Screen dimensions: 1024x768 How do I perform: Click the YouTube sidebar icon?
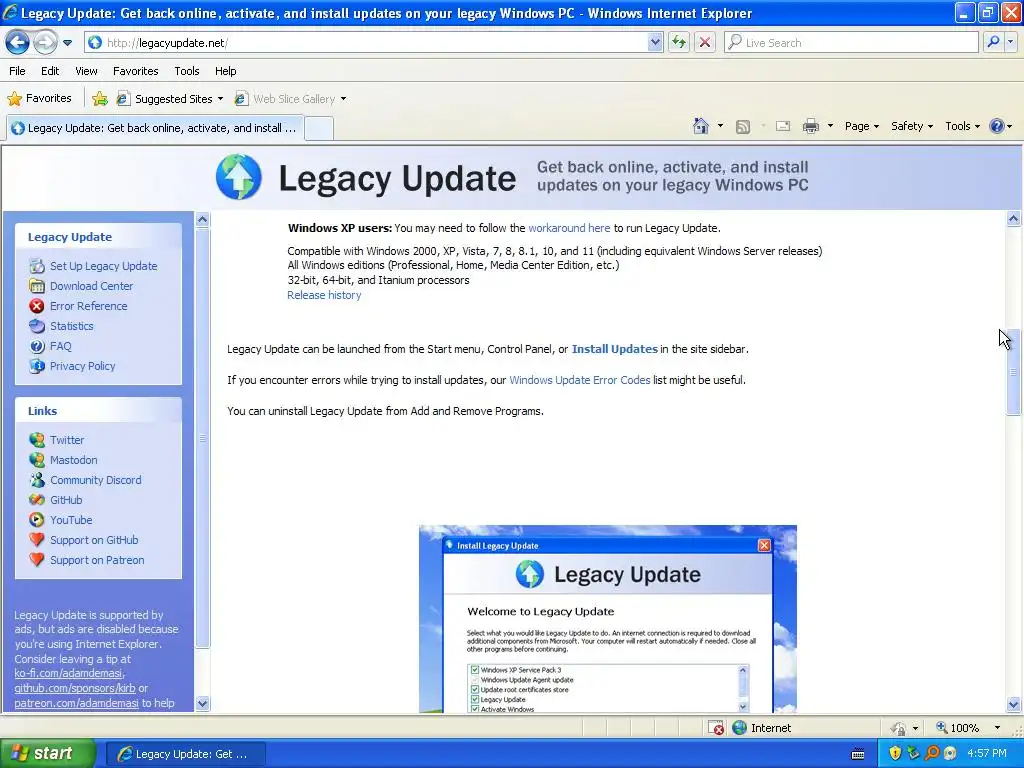click(x=37, y=520)
